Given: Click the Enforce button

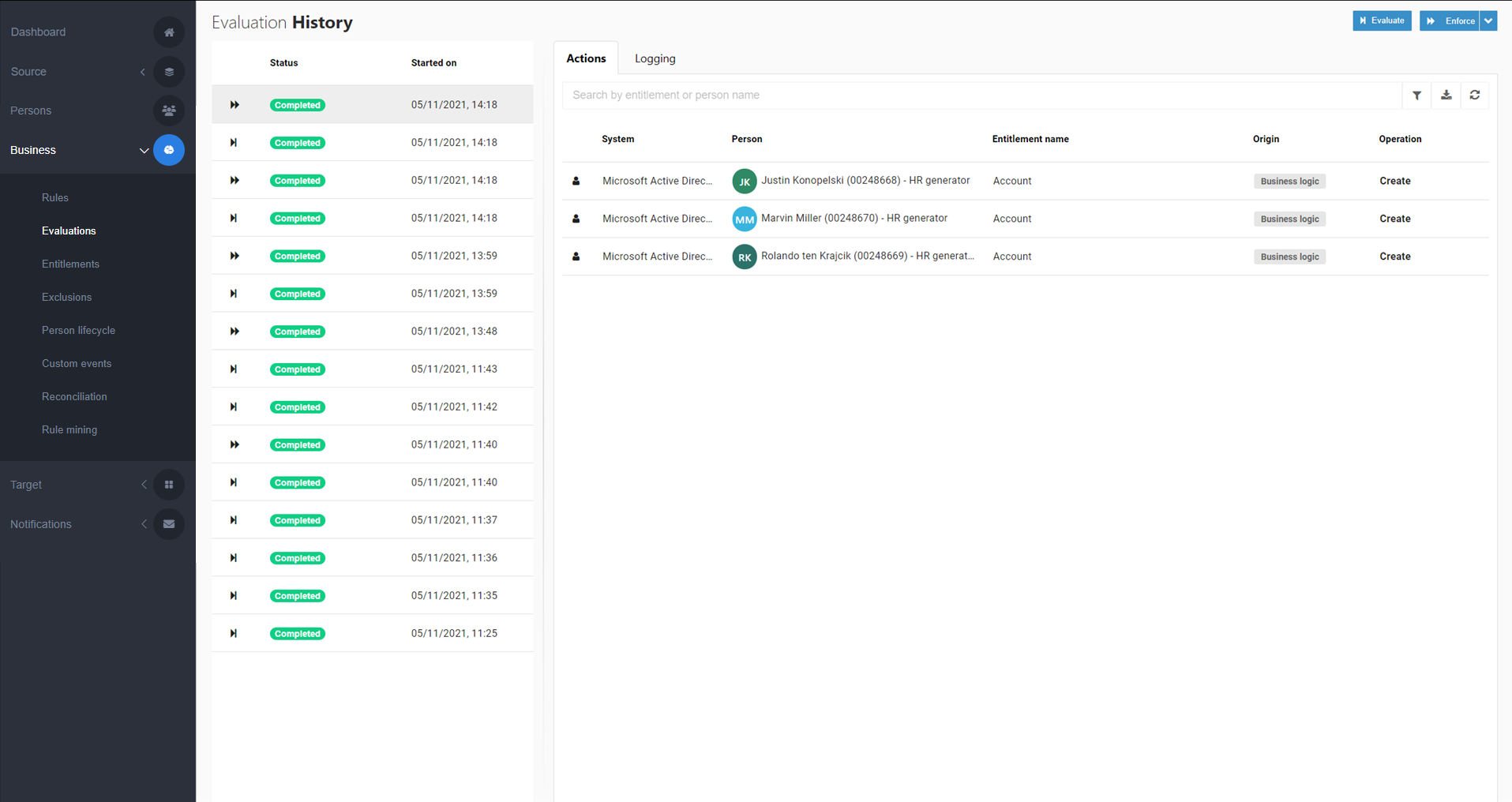Looking at the screenshot, I should tap(1450, 21).
